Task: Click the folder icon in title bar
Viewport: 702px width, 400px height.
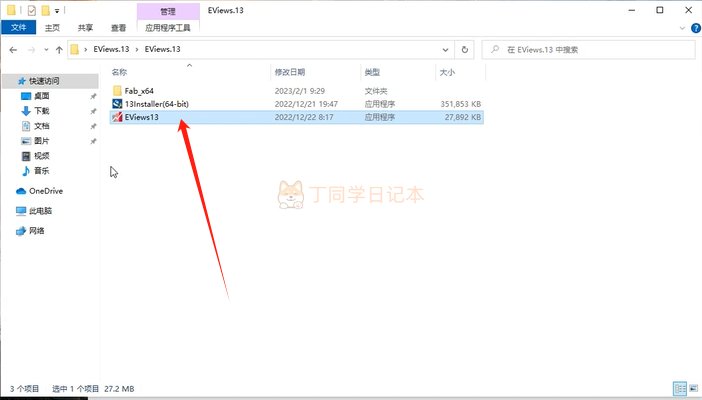Action: click(11, 10)
